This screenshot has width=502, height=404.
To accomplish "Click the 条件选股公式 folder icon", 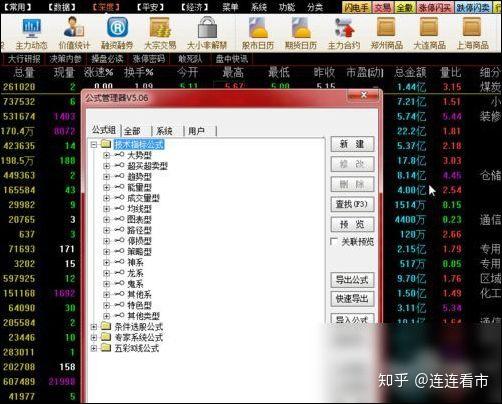I will click(x=106, y=326).
